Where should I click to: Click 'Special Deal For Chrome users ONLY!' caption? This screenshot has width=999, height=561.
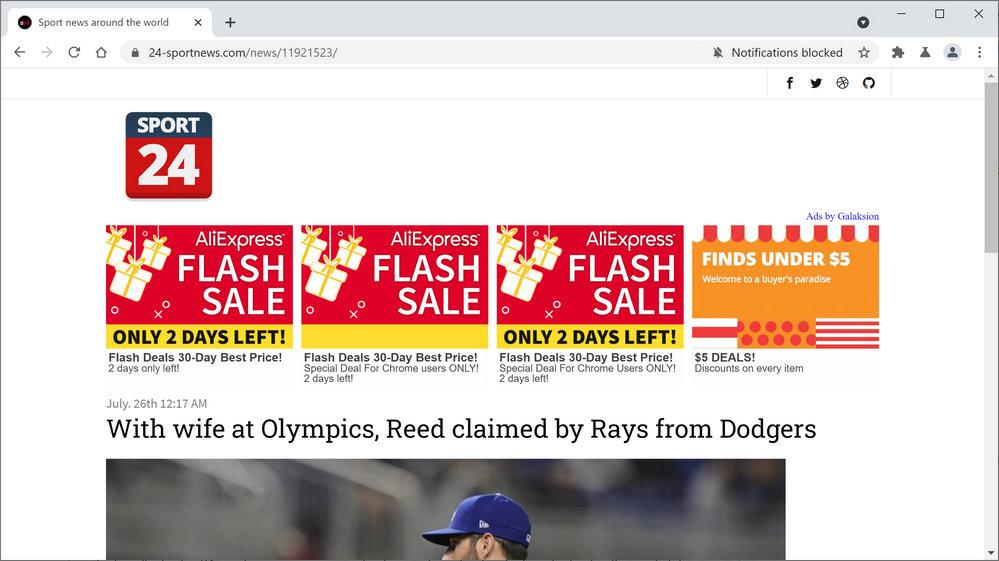tap(391, 368)
